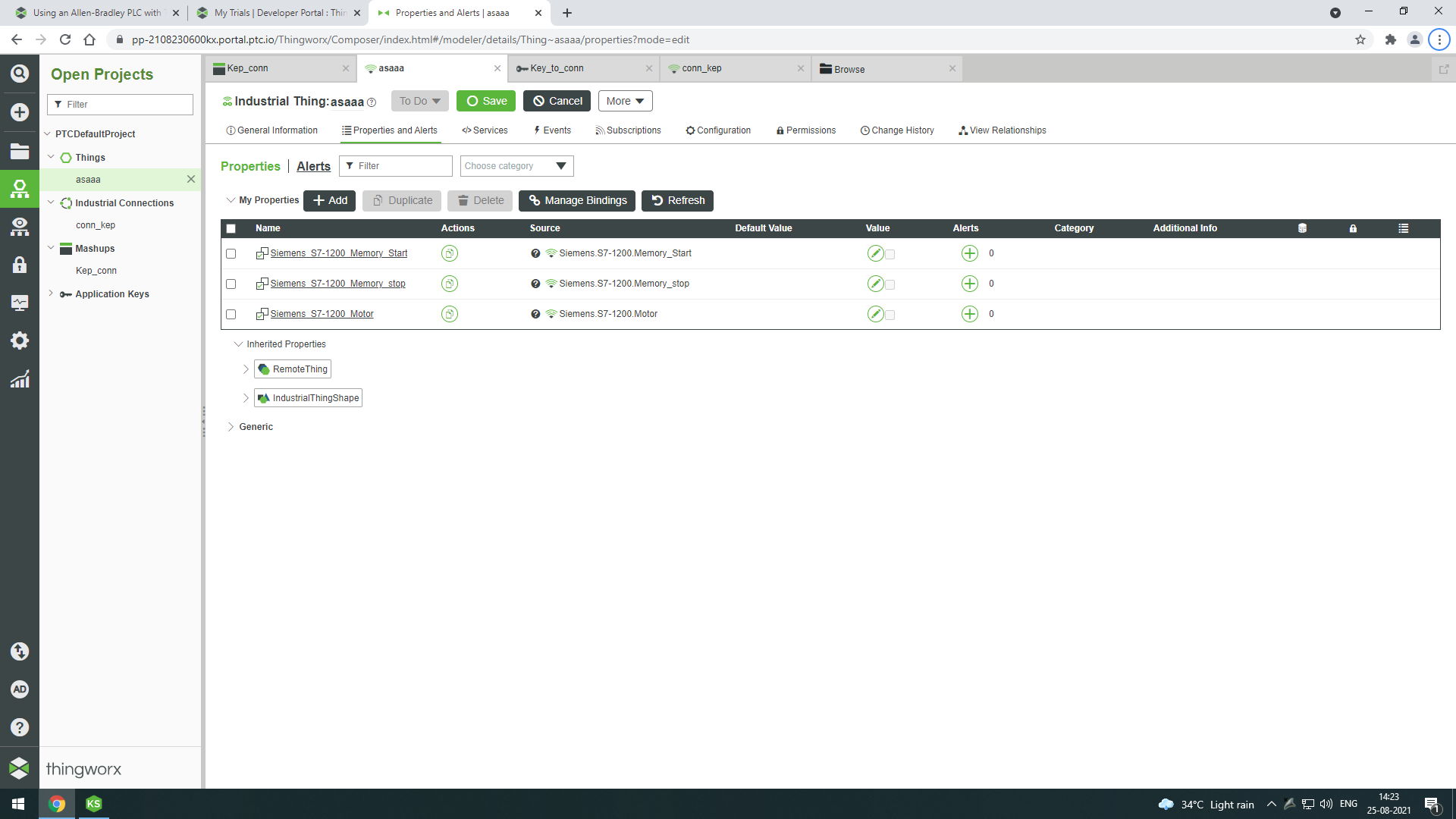Screen dimensions: 1456x819
Task: Open the Choose category dropdown
Action: [x=516, y=165]
